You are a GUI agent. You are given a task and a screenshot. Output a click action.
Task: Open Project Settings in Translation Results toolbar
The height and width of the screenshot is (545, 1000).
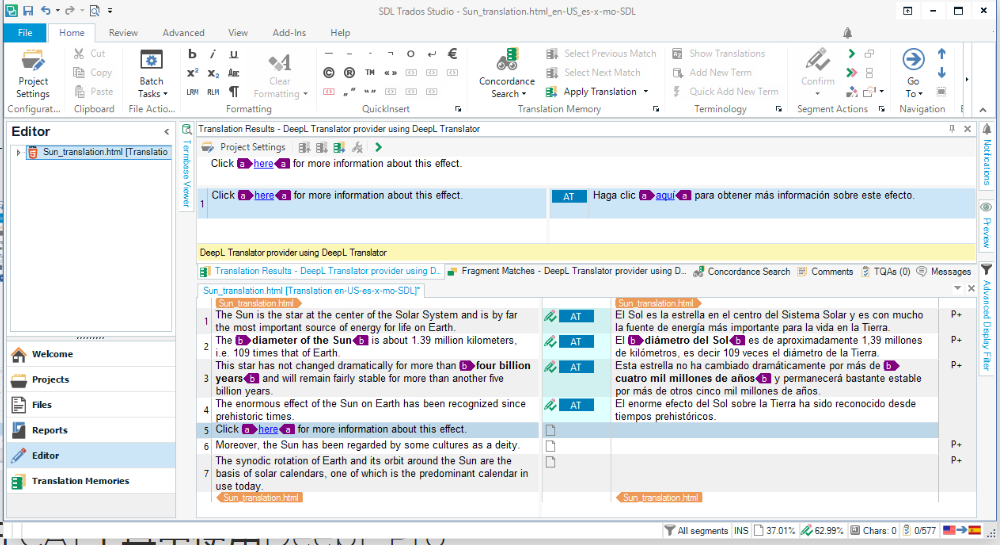click(244, 147)
